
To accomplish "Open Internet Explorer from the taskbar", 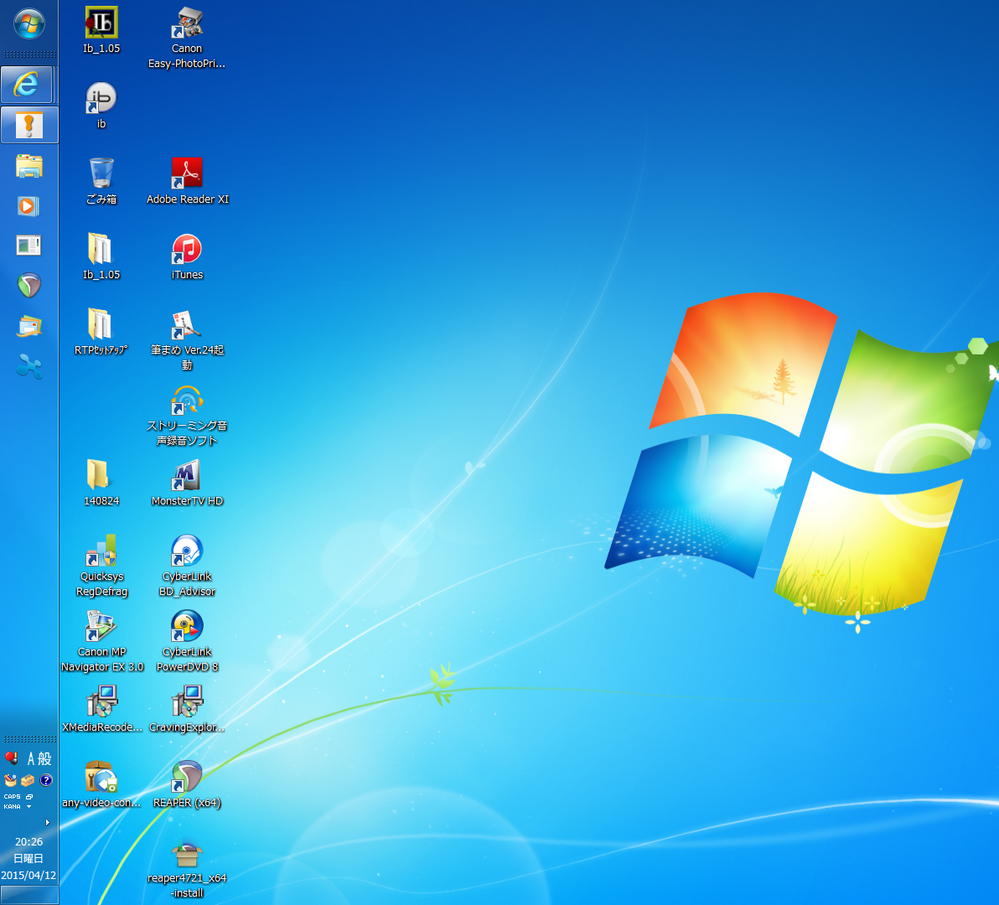I will coord(28,84).
